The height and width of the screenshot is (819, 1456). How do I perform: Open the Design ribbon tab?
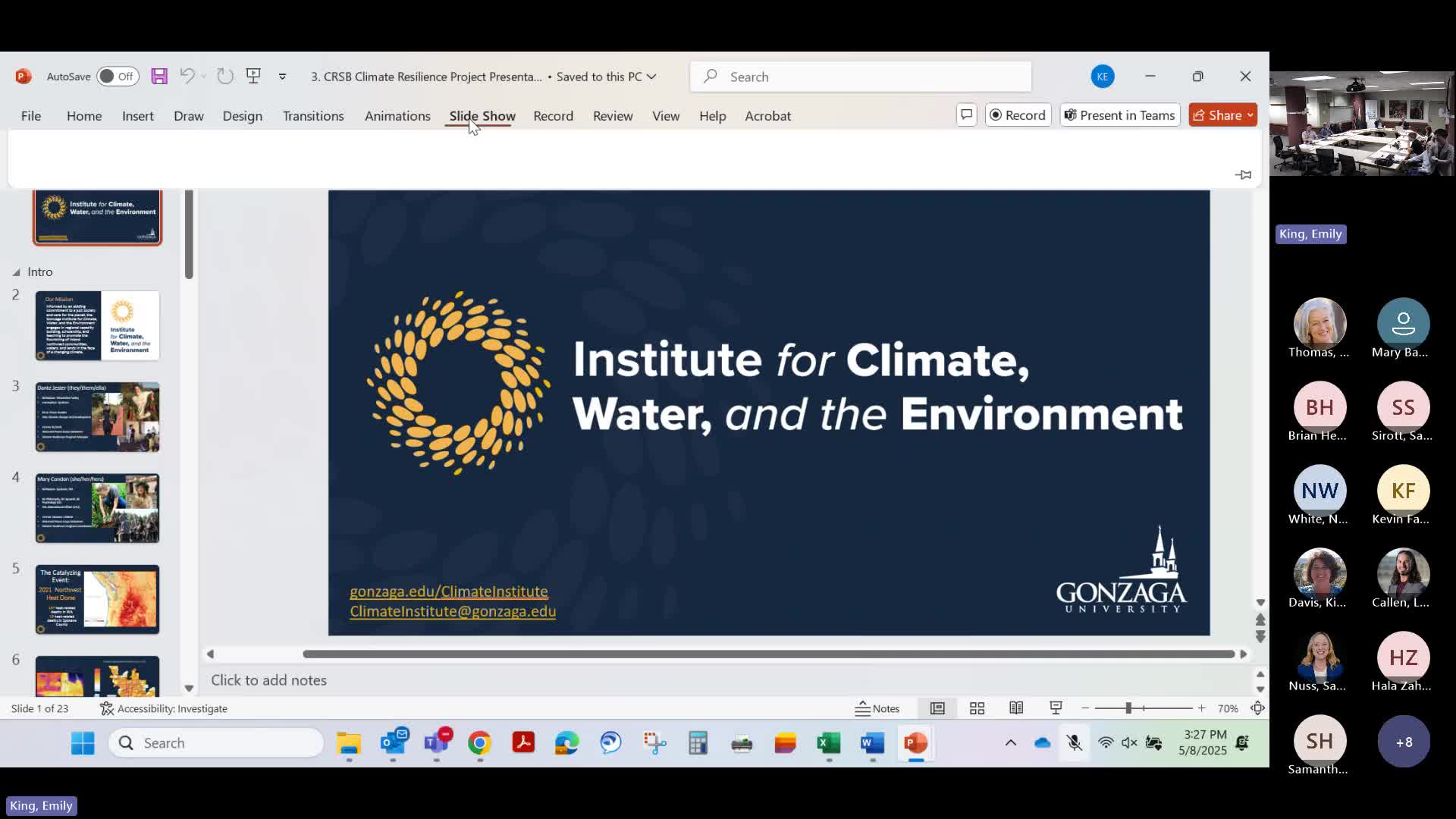click(x=242, y=116)
